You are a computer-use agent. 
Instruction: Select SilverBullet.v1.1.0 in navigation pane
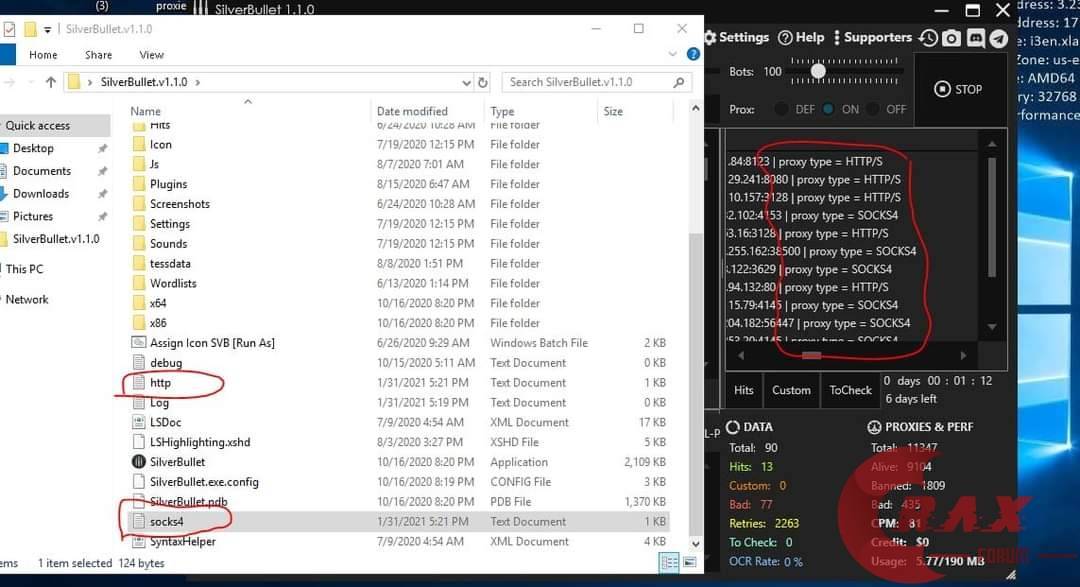(x=56, y=239)
